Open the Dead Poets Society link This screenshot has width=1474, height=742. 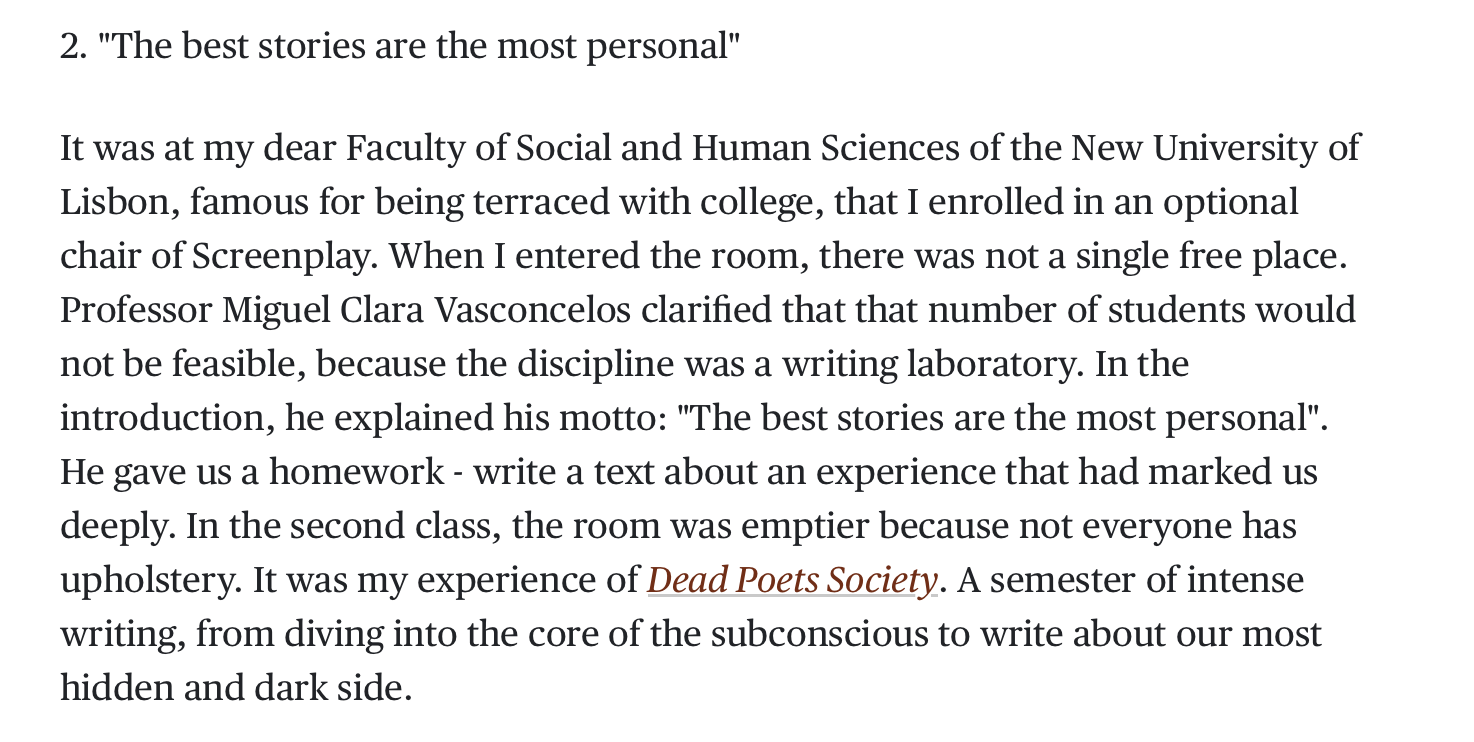792,580
